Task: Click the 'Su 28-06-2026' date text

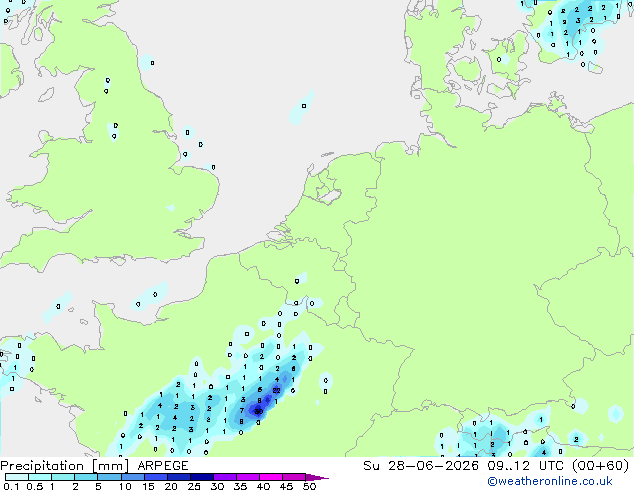Action: (x=421, y=466)
